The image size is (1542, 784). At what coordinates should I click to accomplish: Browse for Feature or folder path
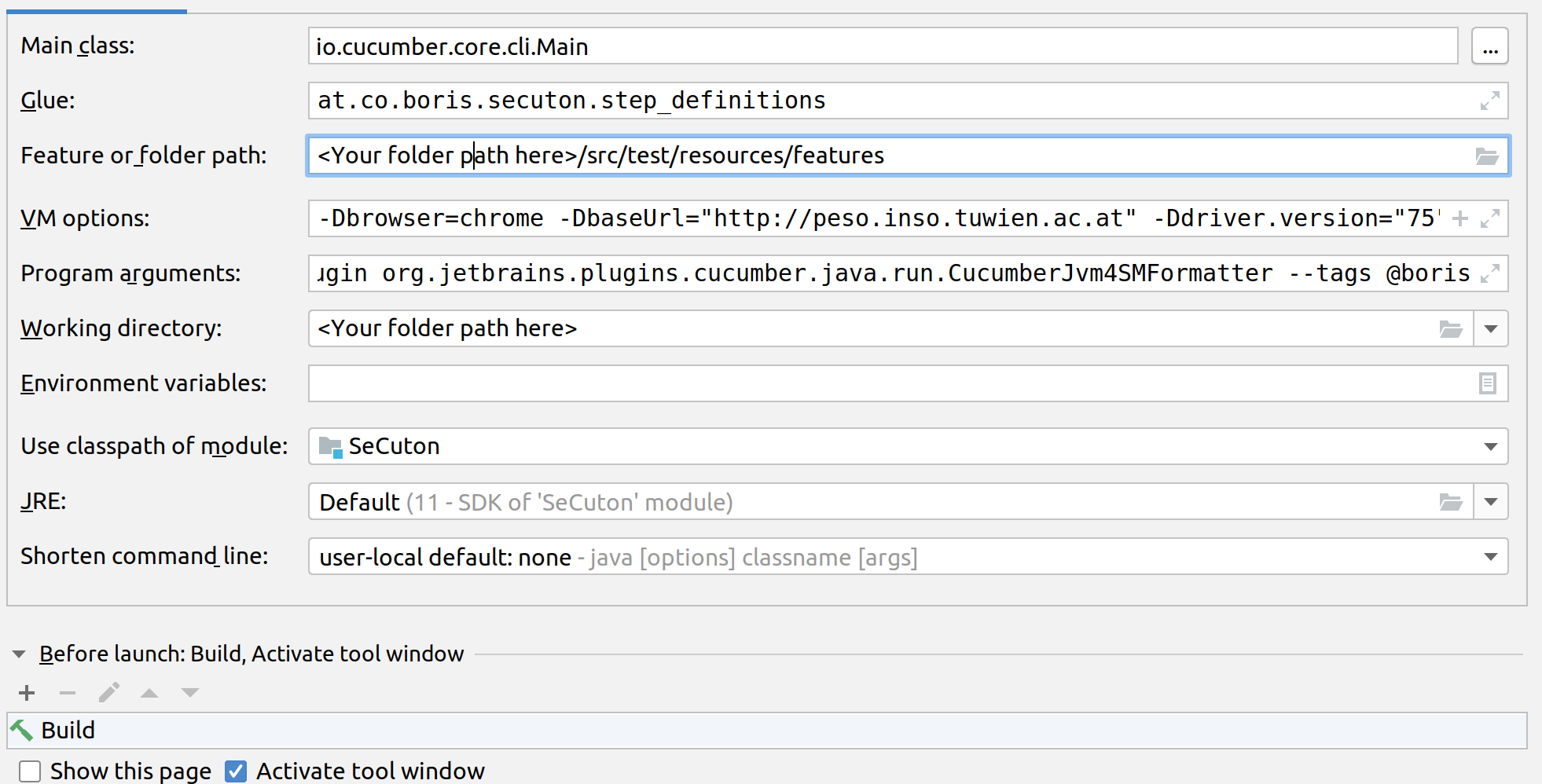point(1486,156)
